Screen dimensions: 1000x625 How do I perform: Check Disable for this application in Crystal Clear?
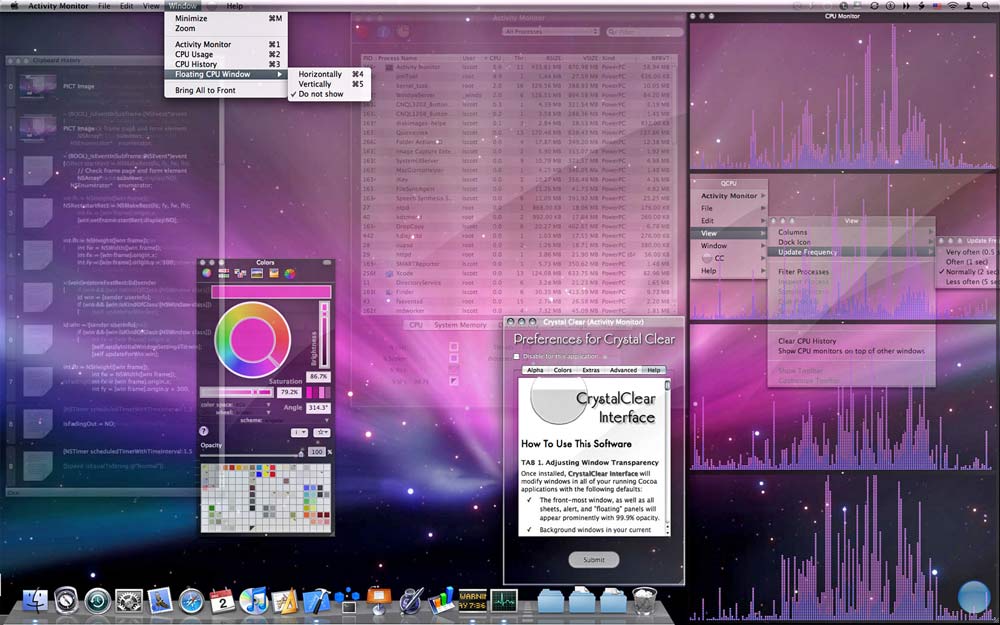pos(517,355)
